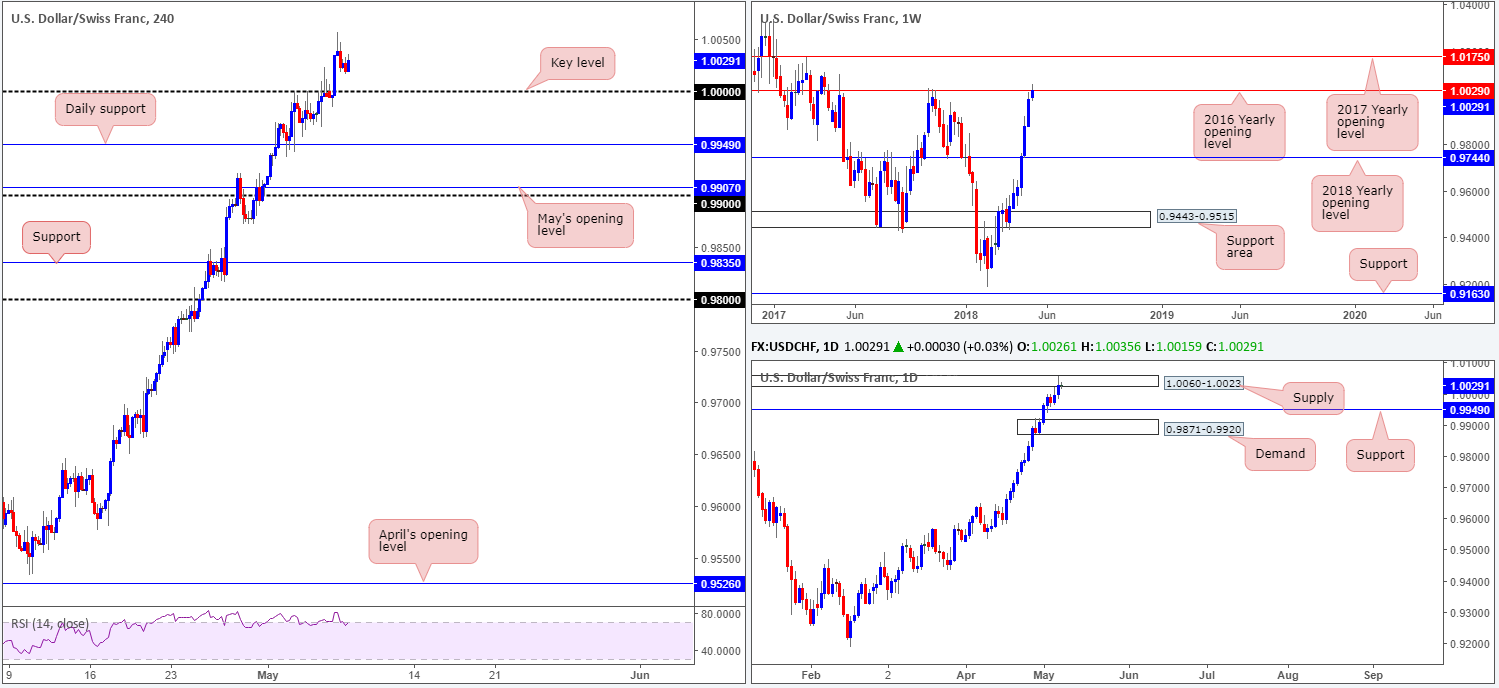Click the 'U.S. Dollar/Swiss Franc, 1W' chart title
The width and height of the screenshot is (1499, 688).
click(x=841, y=18)
